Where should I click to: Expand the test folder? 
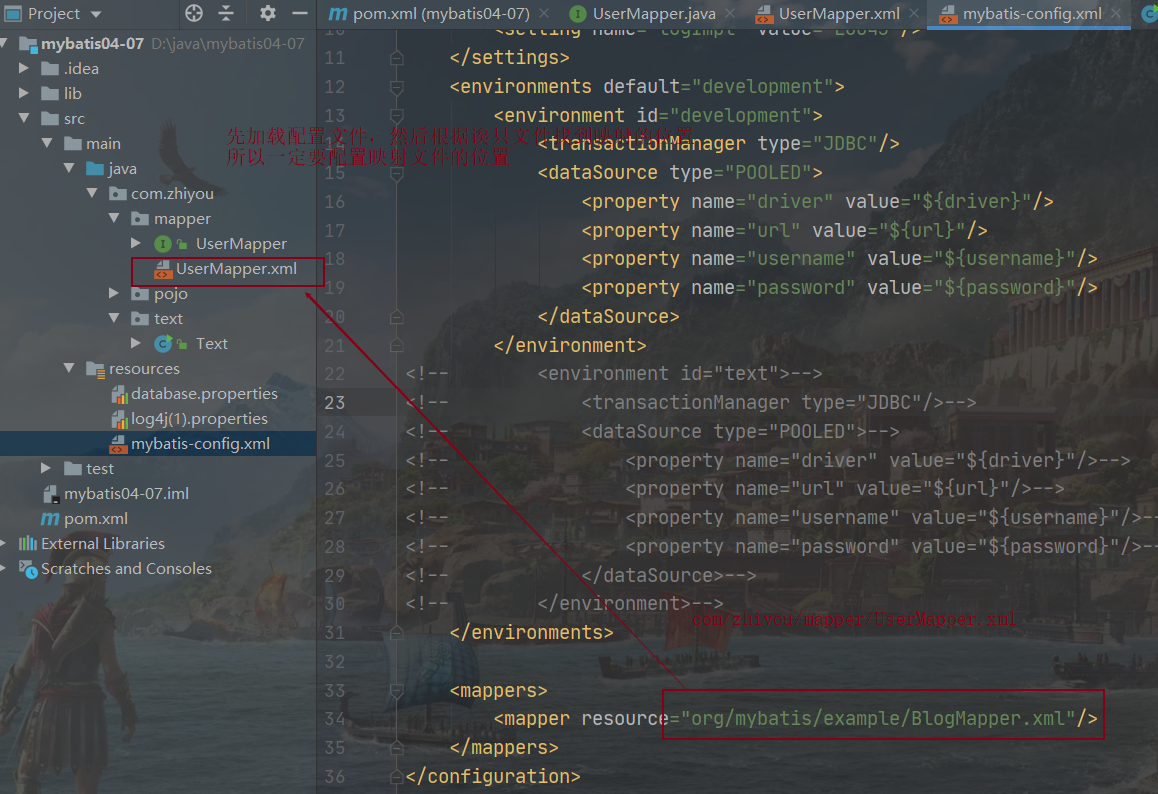pos(47,468)
